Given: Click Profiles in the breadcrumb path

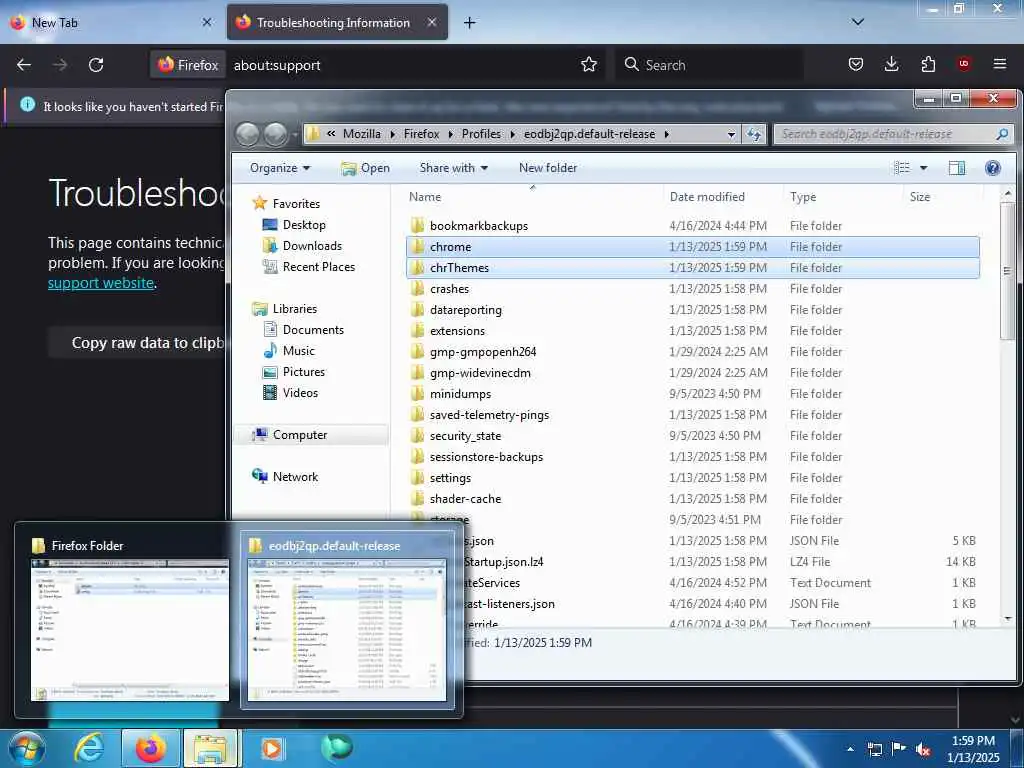Looking at the screenshot, I should click(x=481, y=134).
